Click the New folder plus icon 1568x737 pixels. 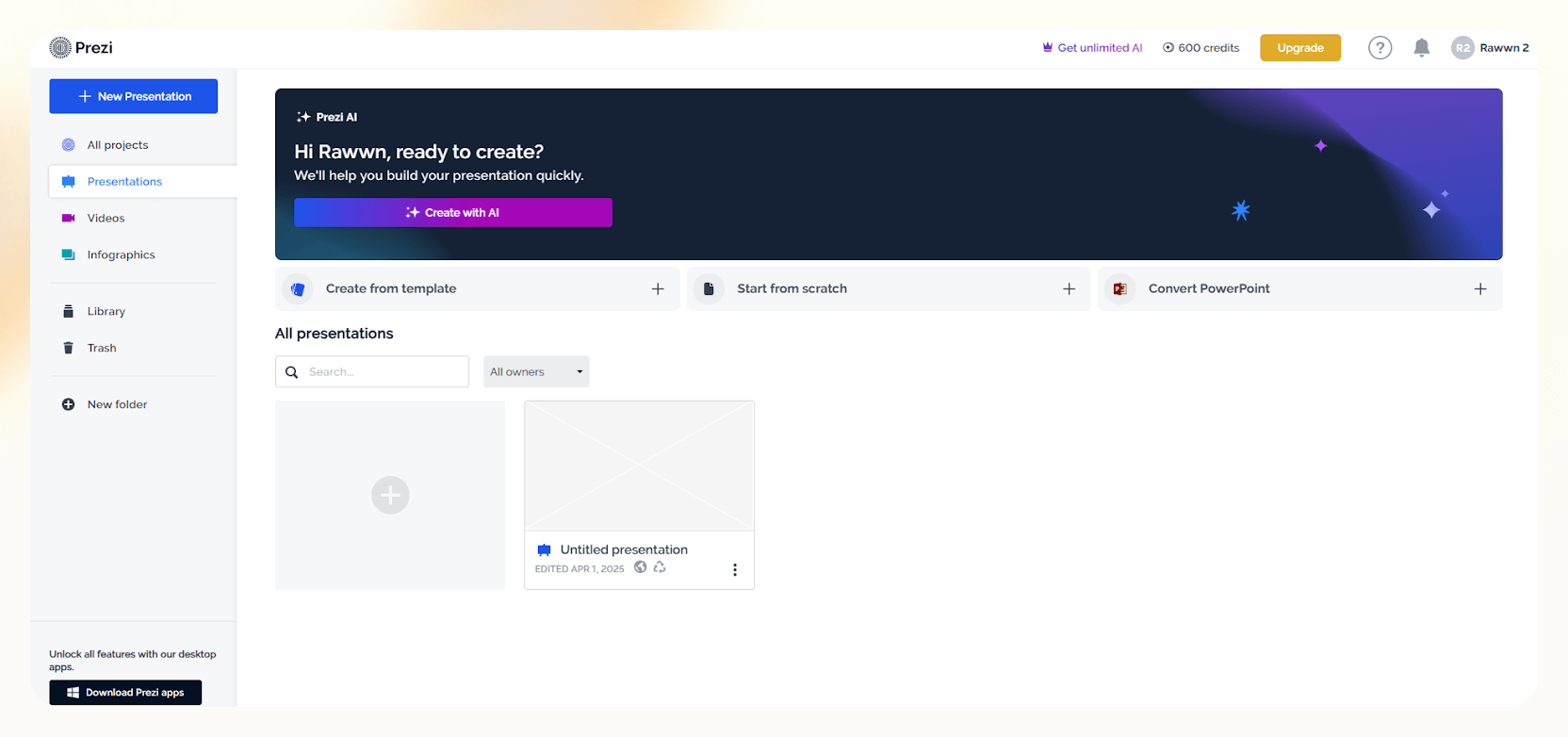pos(68,404)
